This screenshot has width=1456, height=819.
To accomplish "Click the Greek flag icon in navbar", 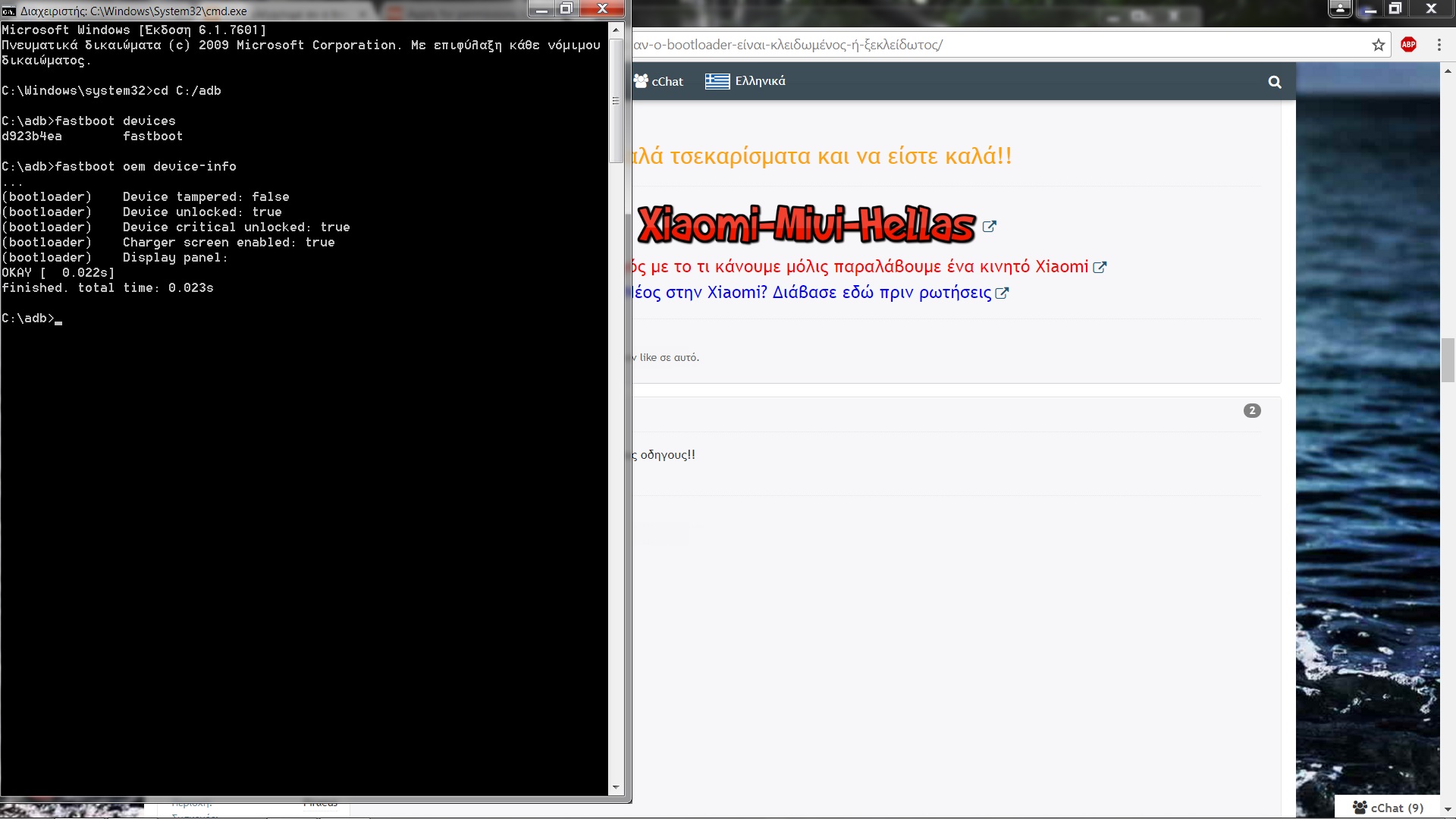I will click(x=717, y=81).
